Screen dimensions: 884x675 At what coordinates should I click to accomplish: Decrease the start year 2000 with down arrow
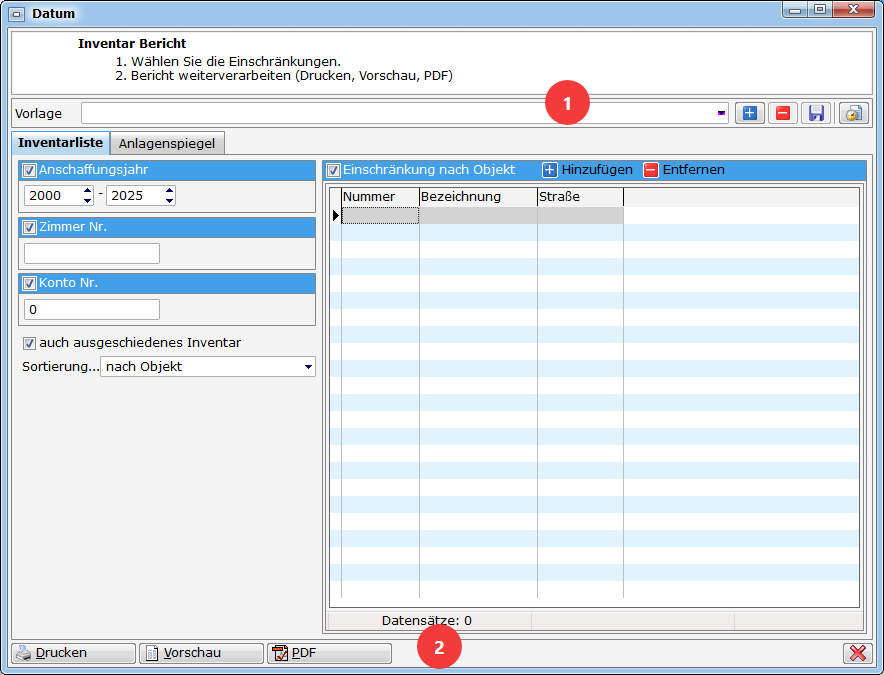point(87,200)
